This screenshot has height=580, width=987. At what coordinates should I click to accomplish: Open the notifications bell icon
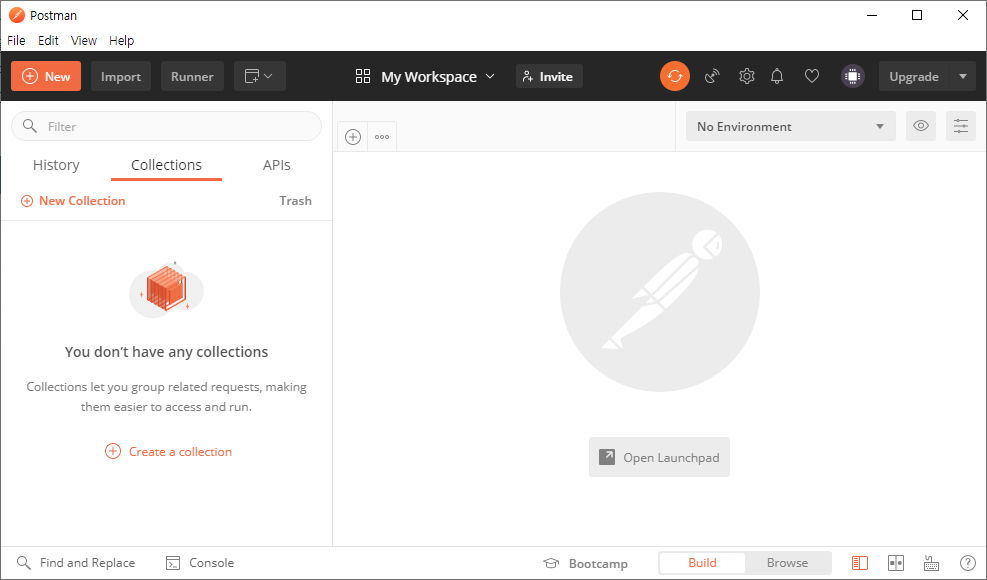tap(777, 76)
